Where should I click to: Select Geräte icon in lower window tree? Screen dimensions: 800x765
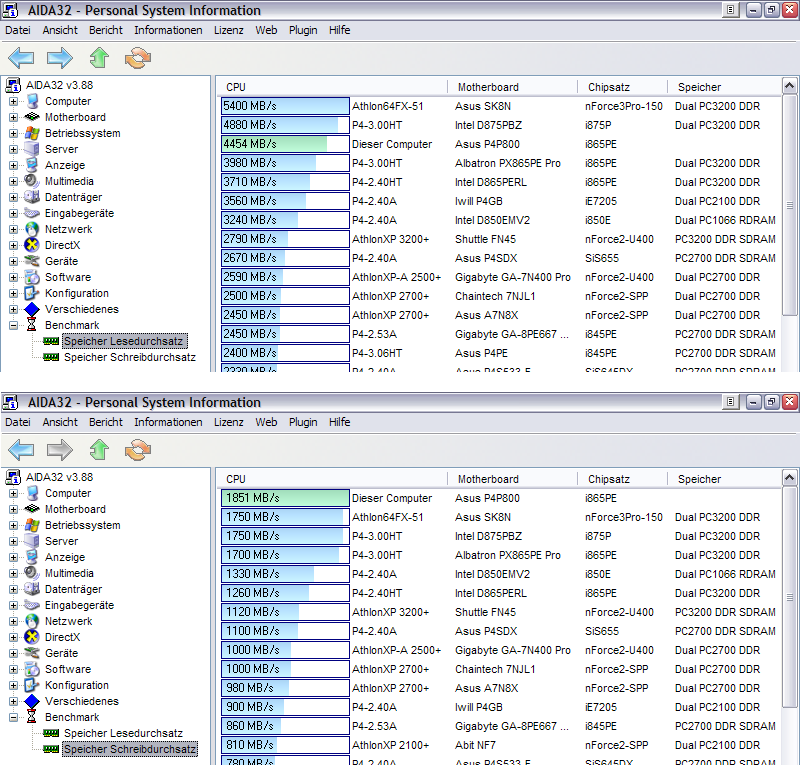pos(32,653)
